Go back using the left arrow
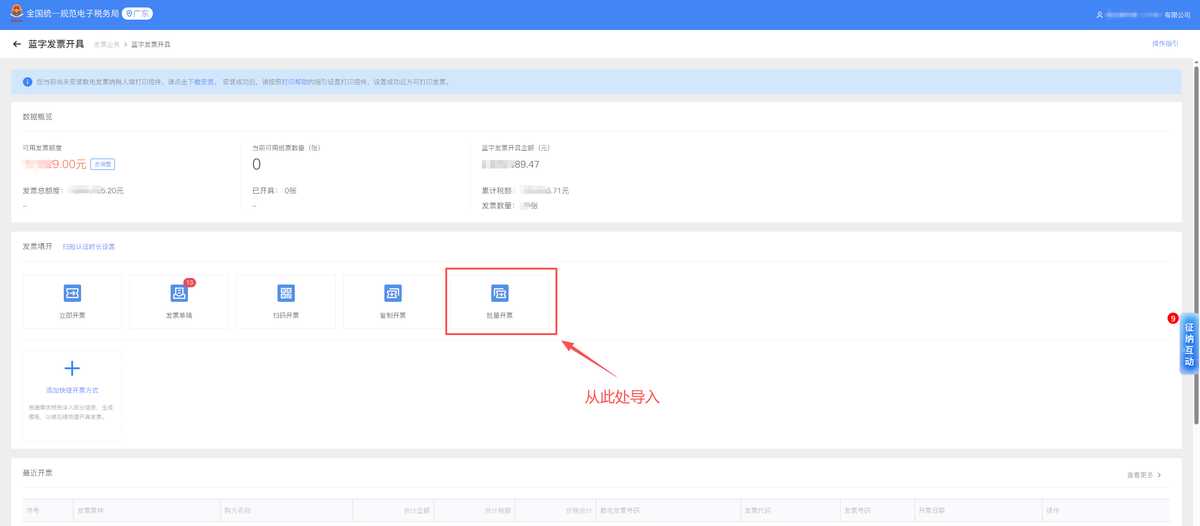This screenshot has width=1200, height=526. 17,44
